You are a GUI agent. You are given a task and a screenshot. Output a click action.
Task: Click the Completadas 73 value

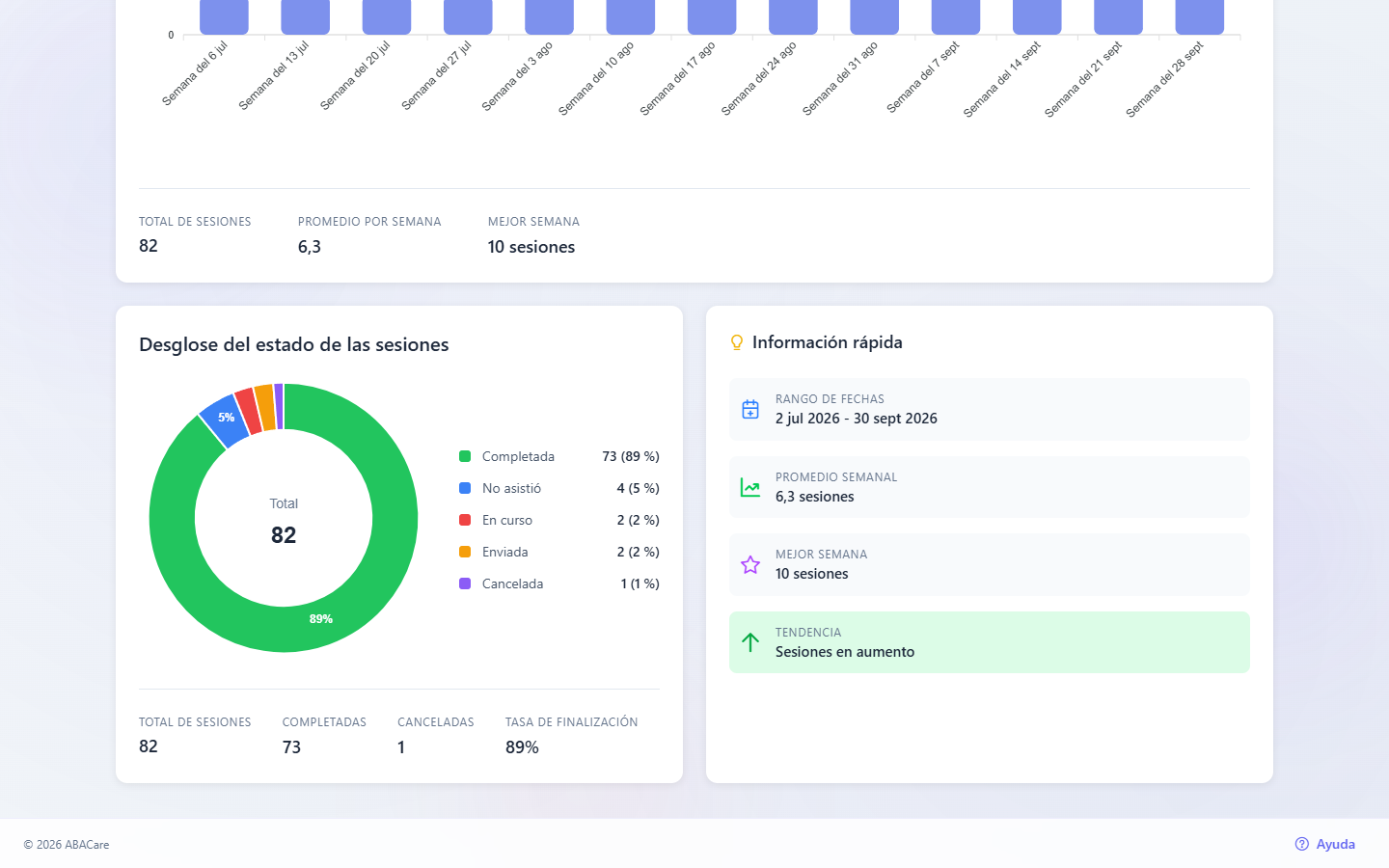[291, 747]
